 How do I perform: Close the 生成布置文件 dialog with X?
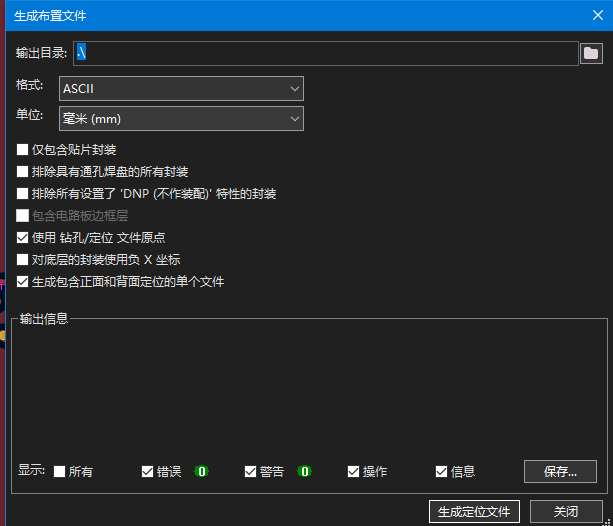tap(597, 15)
